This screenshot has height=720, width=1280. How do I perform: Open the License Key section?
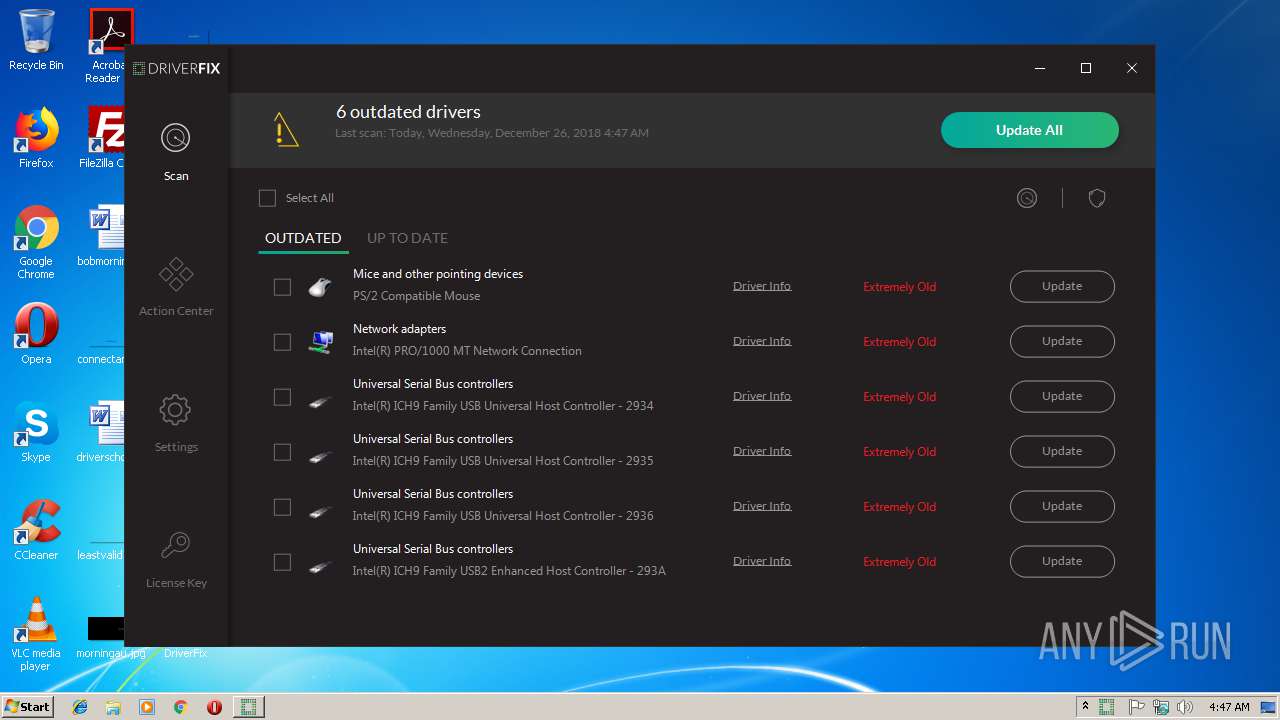pyautogui.click(x=176, y=559)
